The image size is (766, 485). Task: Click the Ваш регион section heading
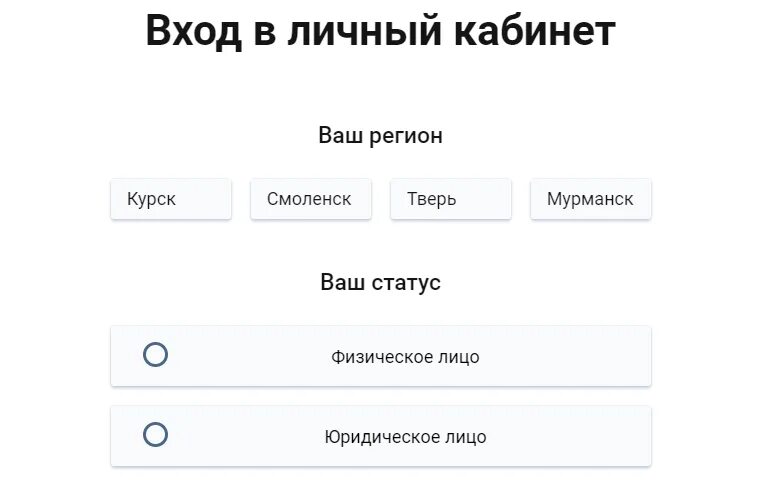coord(381,136)
